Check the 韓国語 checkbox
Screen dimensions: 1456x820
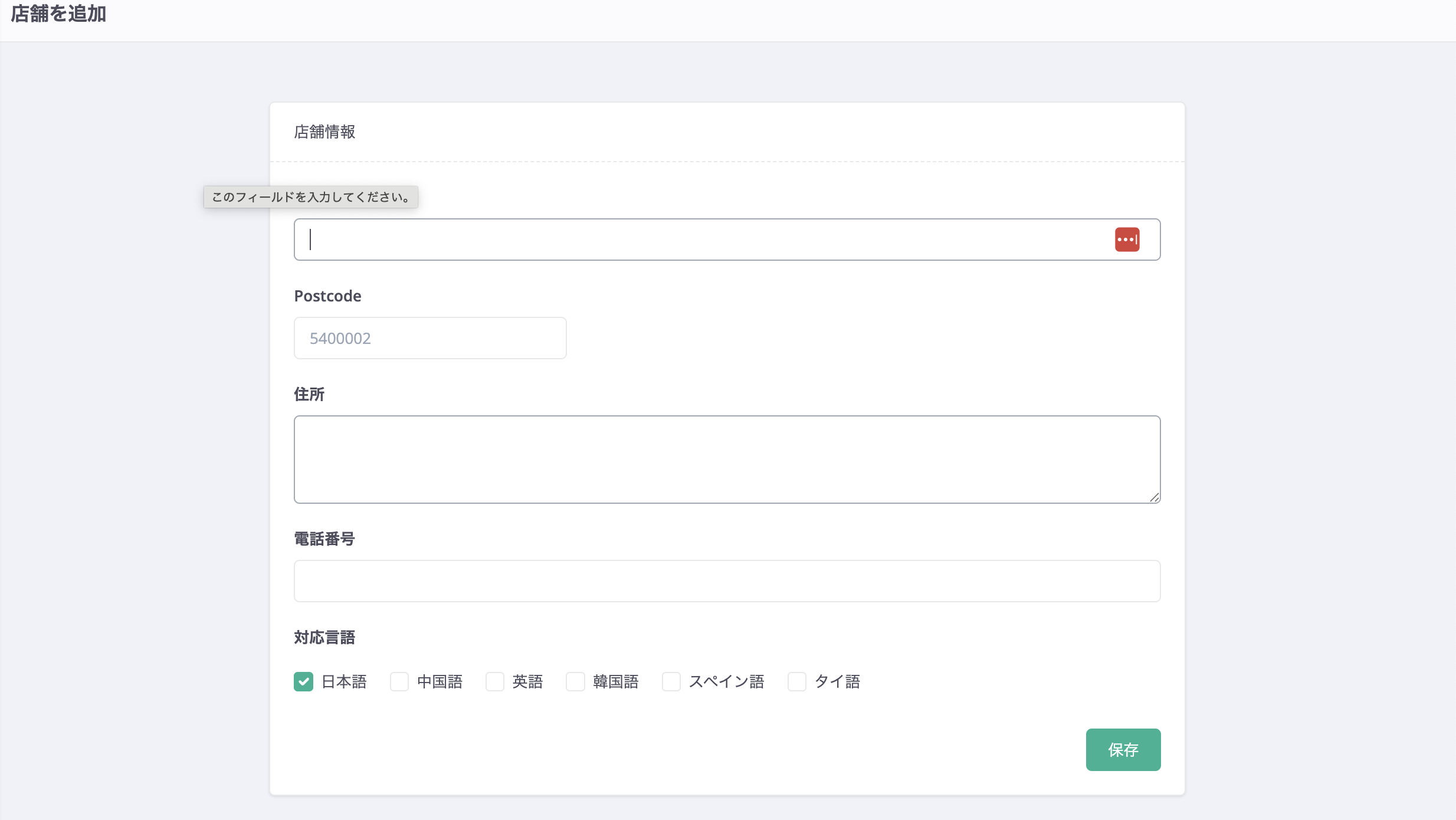coord(575,681)
